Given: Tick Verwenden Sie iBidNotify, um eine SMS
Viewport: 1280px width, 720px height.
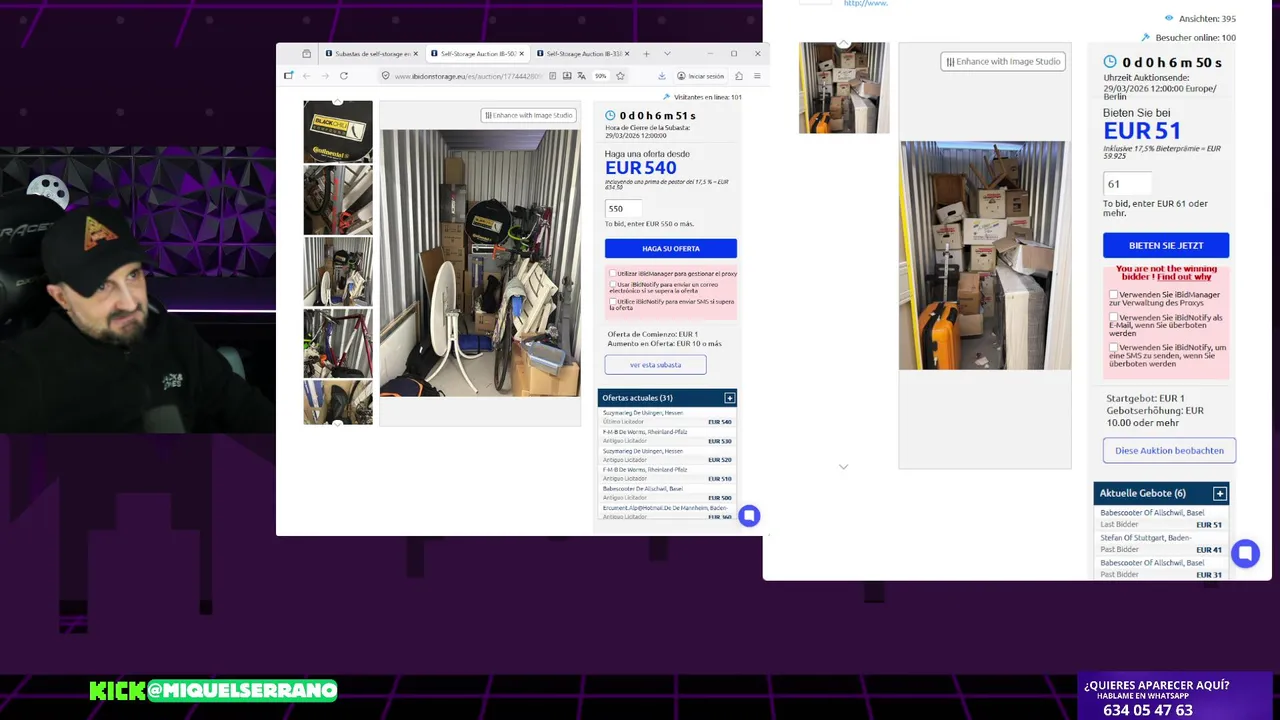Looking at the screenshot, I should 1113,347.
